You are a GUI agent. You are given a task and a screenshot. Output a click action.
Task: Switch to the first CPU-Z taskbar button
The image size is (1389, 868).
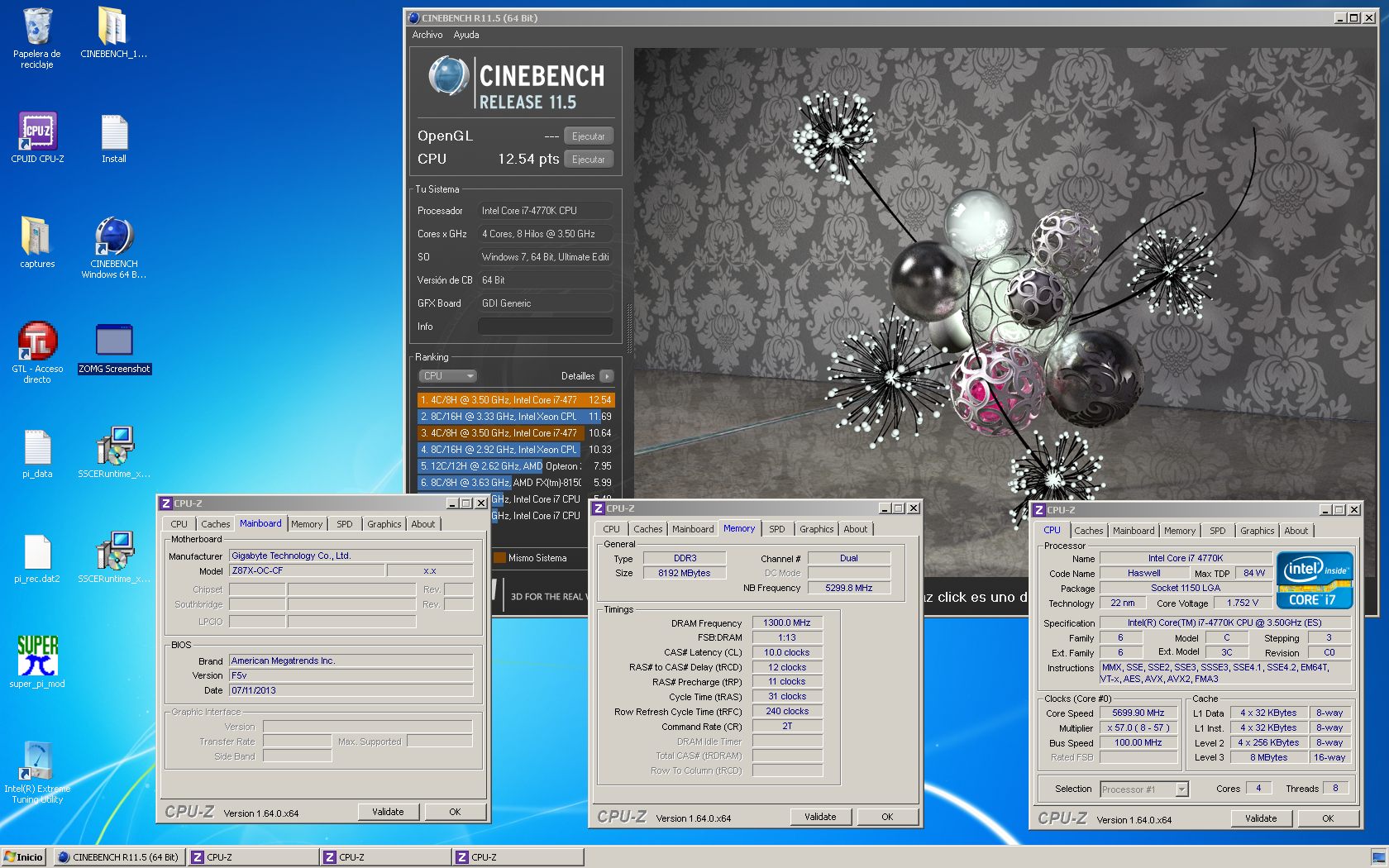point(252,857)
